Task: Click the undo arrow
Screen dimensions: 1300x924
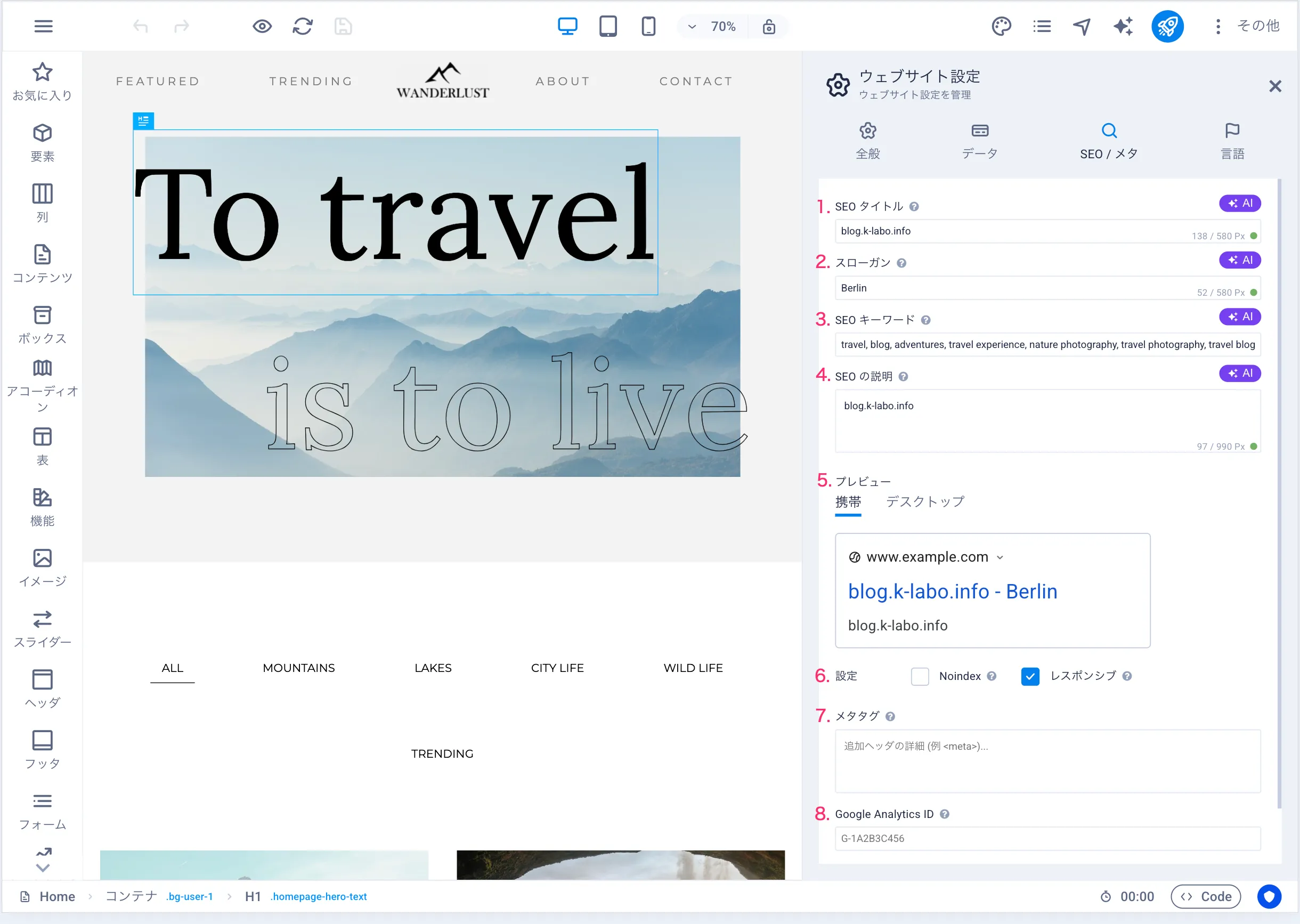Action: pyautogui.click(x=141, y=26)
